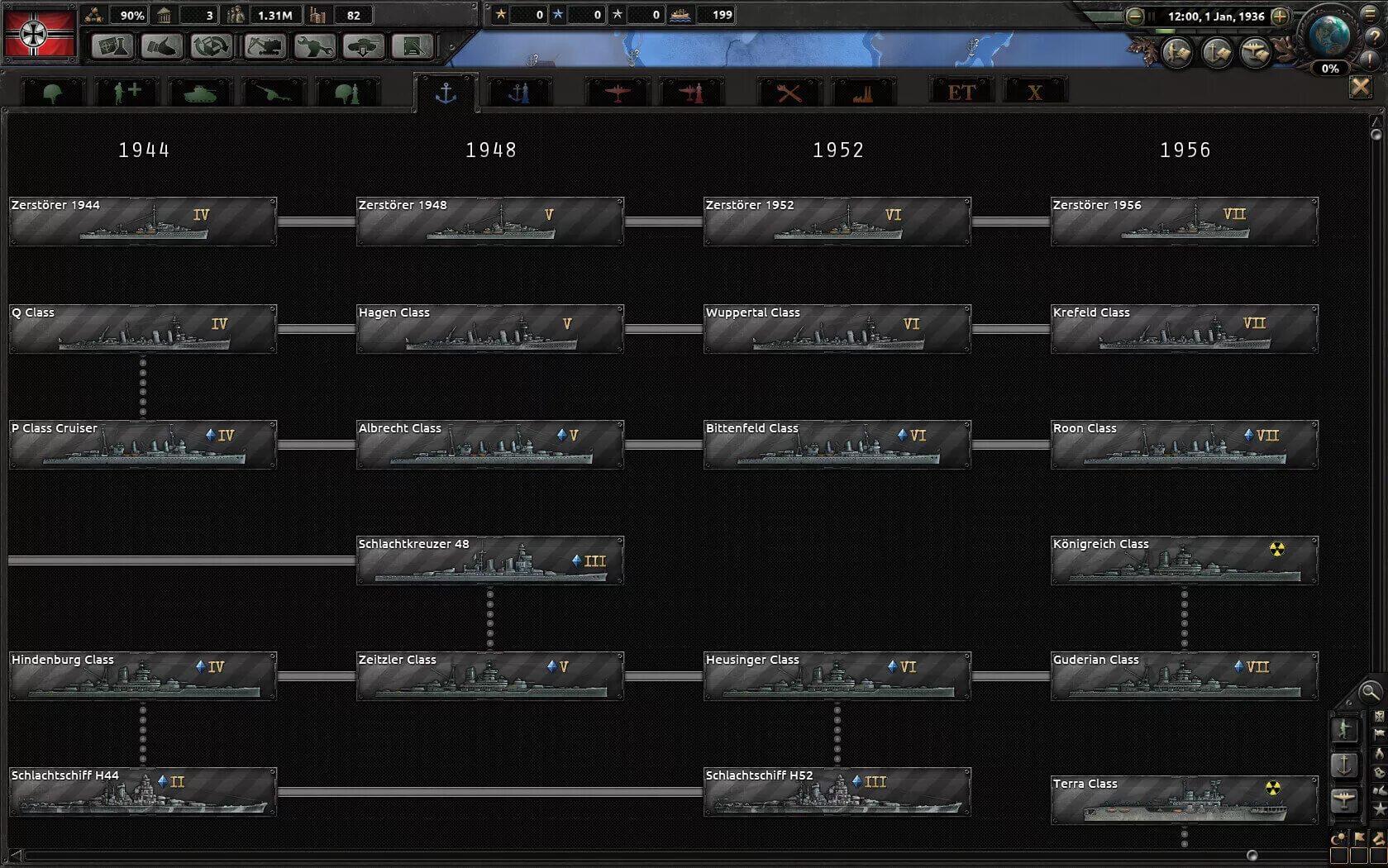Select the P Class Cruiser technology
This screenshot has width=1388, height=868.
click(143, 444)
